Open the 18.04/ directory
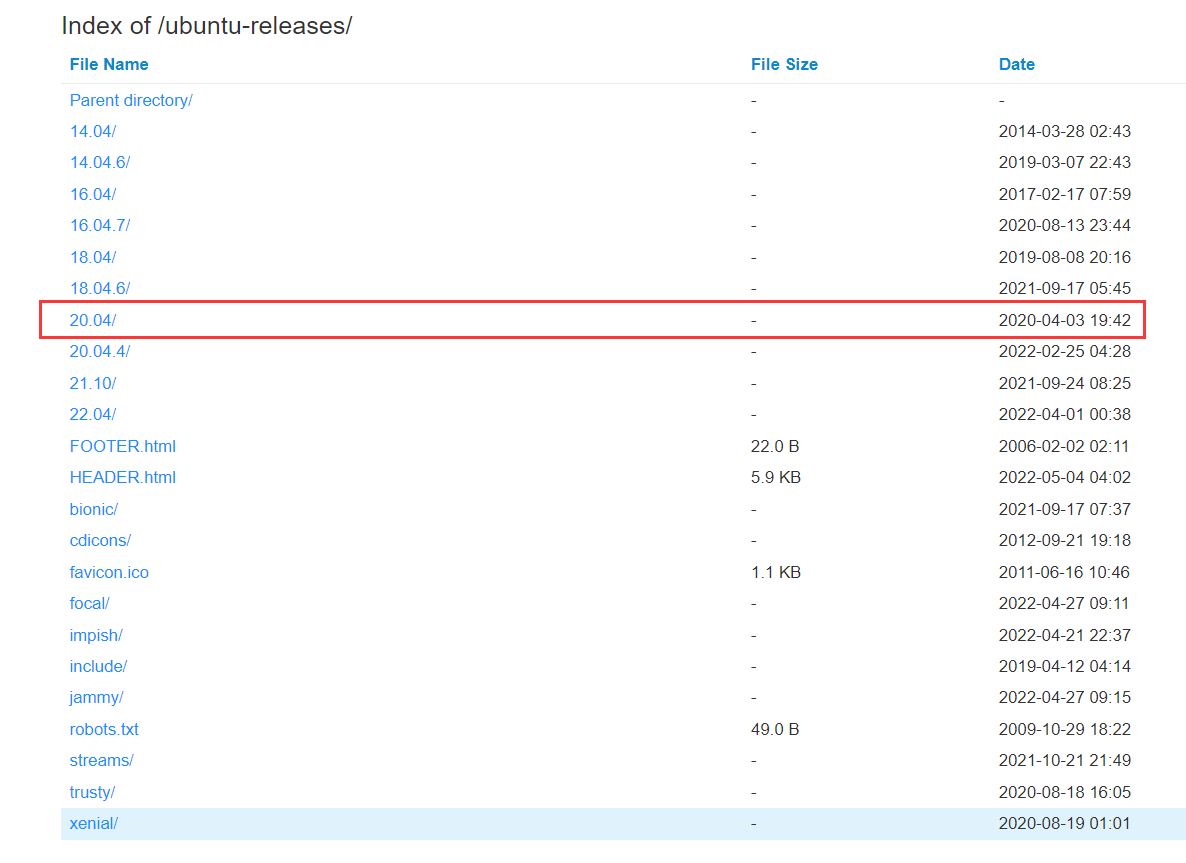 coord(92,257)
